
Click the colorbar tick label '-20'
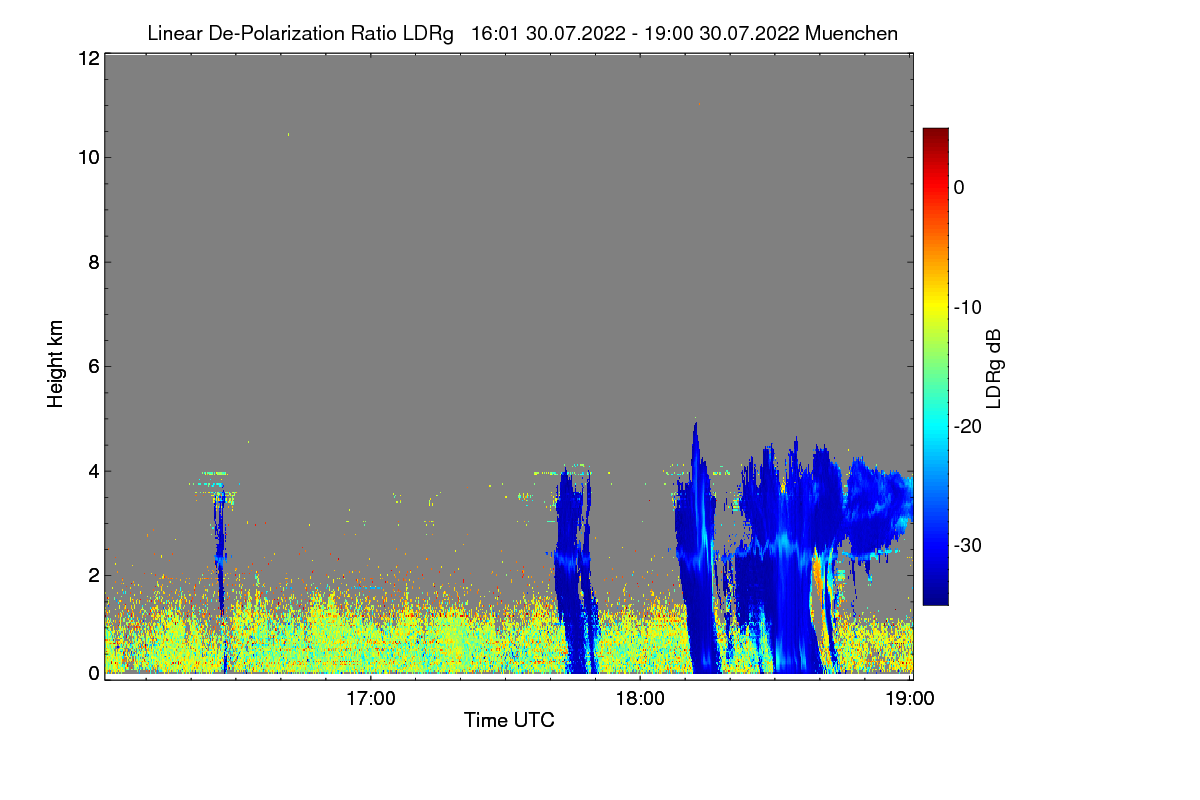pos(967,426)
